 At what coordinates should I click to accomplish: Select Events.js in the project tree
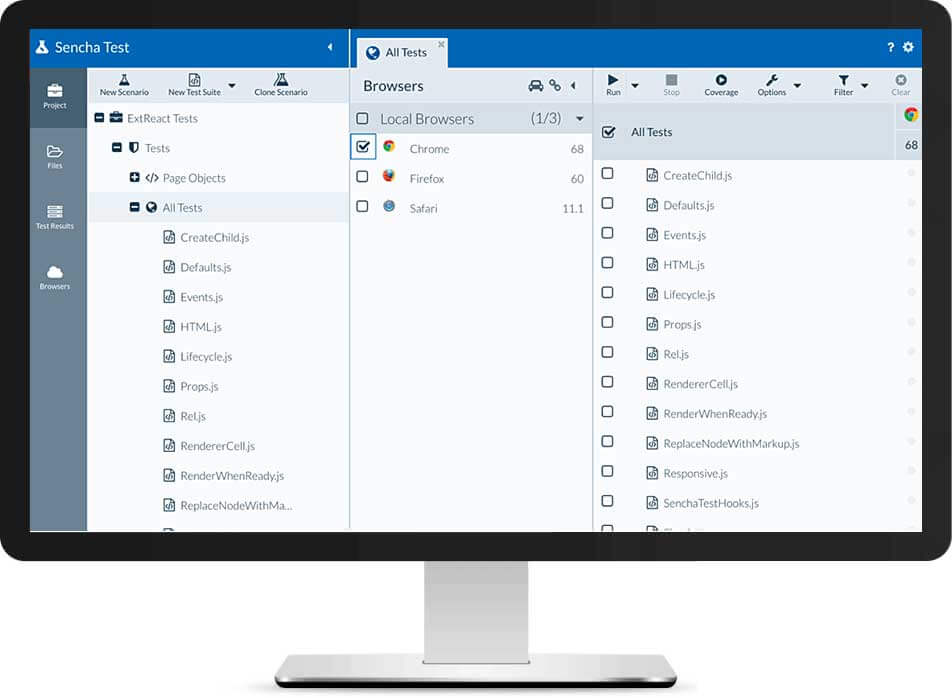[x=202, y=297]
